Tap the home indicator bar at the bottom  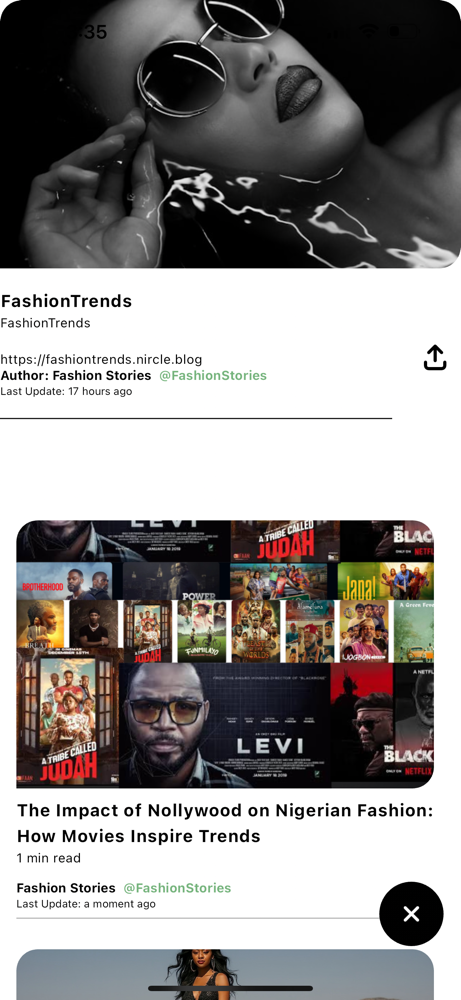(x=230, y=989)
